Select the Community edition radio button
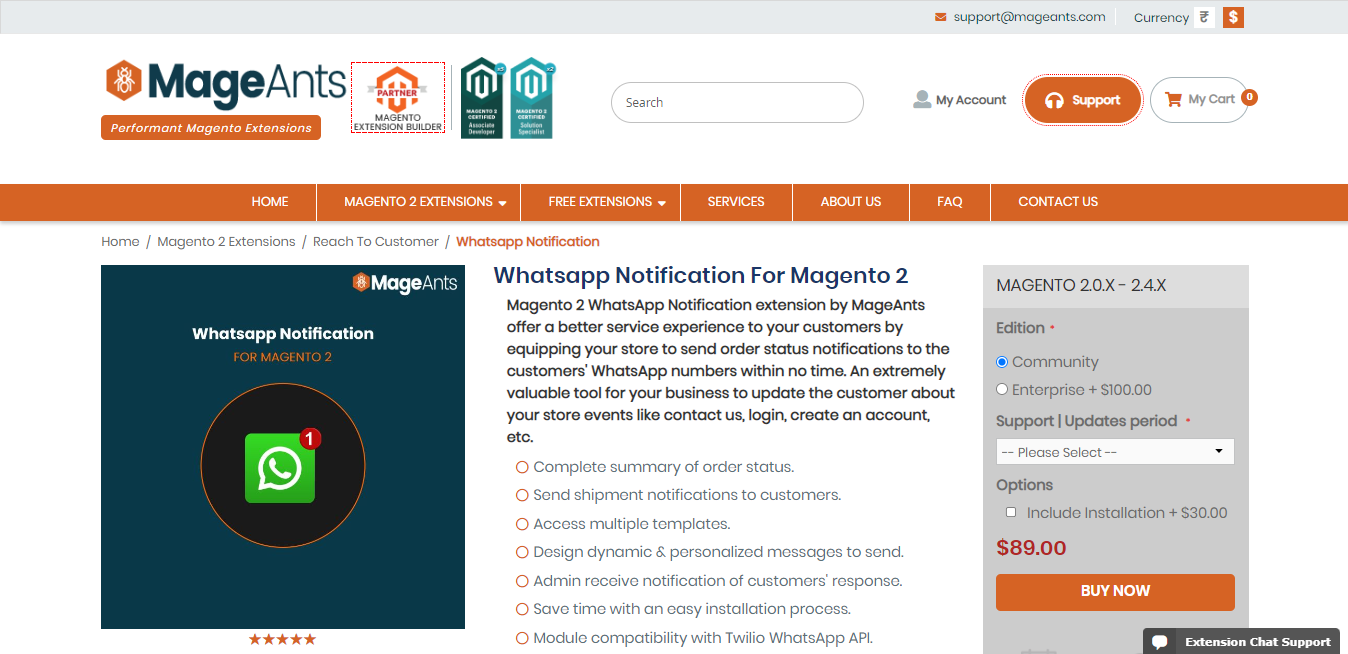 click(1002, 362)
